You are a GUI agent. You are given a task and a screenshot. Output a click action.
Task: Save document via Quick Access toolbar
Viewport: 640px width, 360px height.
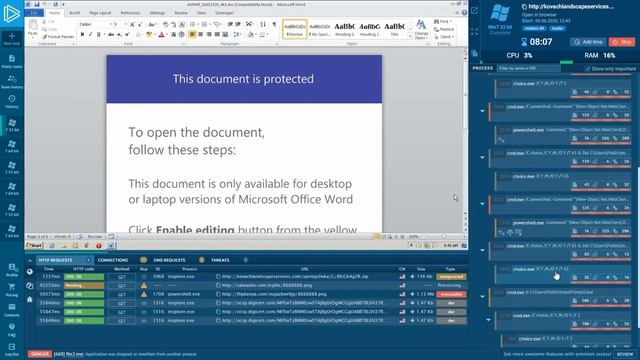[x=37, y=4]
